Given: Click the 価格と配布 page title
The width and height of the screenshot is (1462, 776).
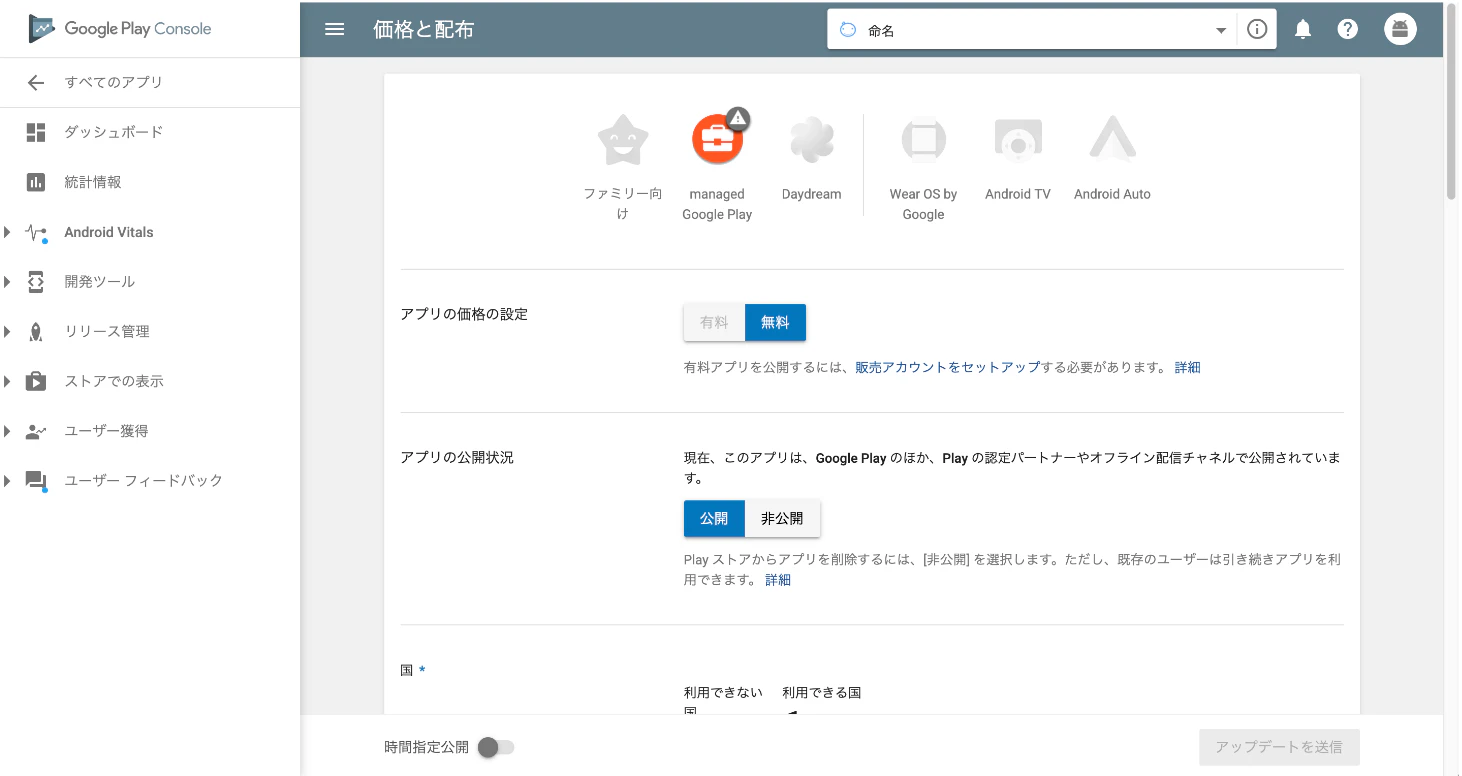Looking at the screenshot, I should pos(423,30).
